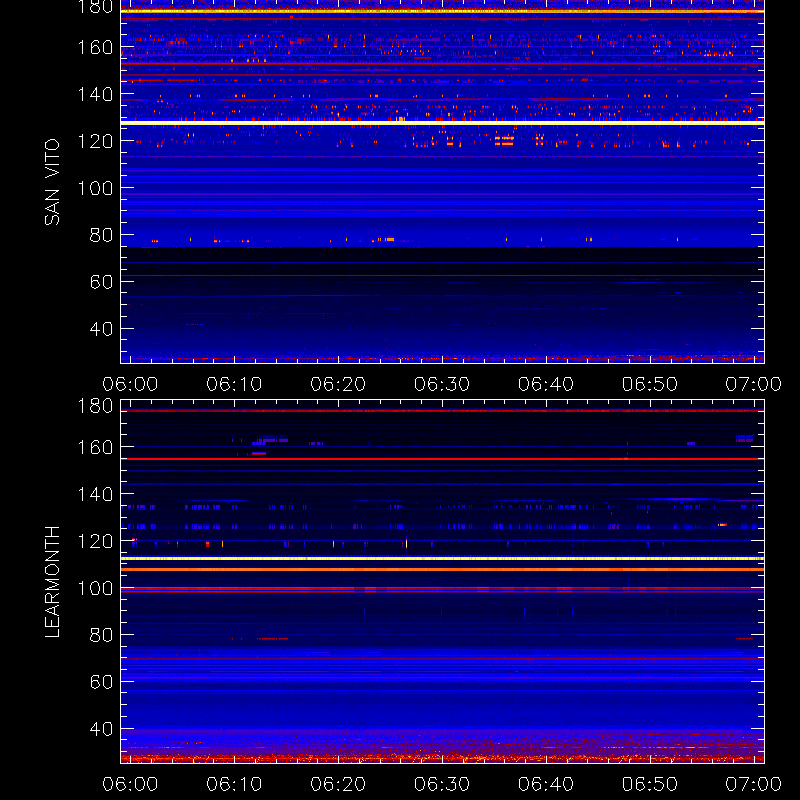Pick the 40 frequency label on San Vito axis
Screen dimensions: 800x800
(x=101, y=329)
